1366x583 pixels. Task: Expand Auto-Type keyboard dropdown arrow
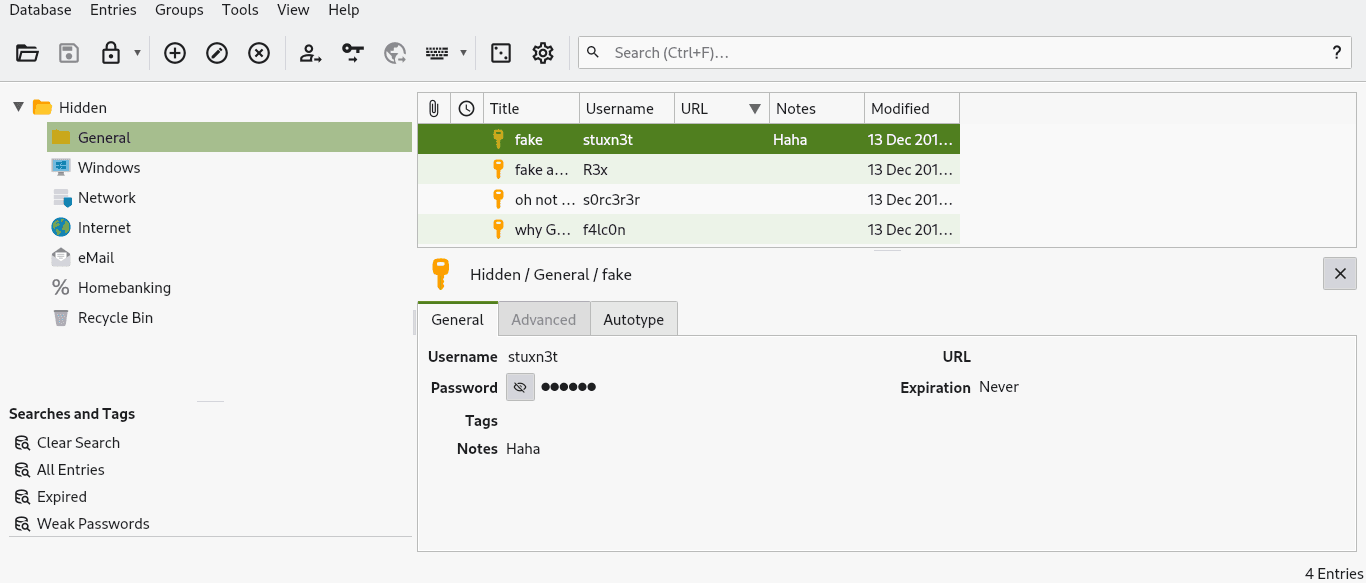[463, 53]
